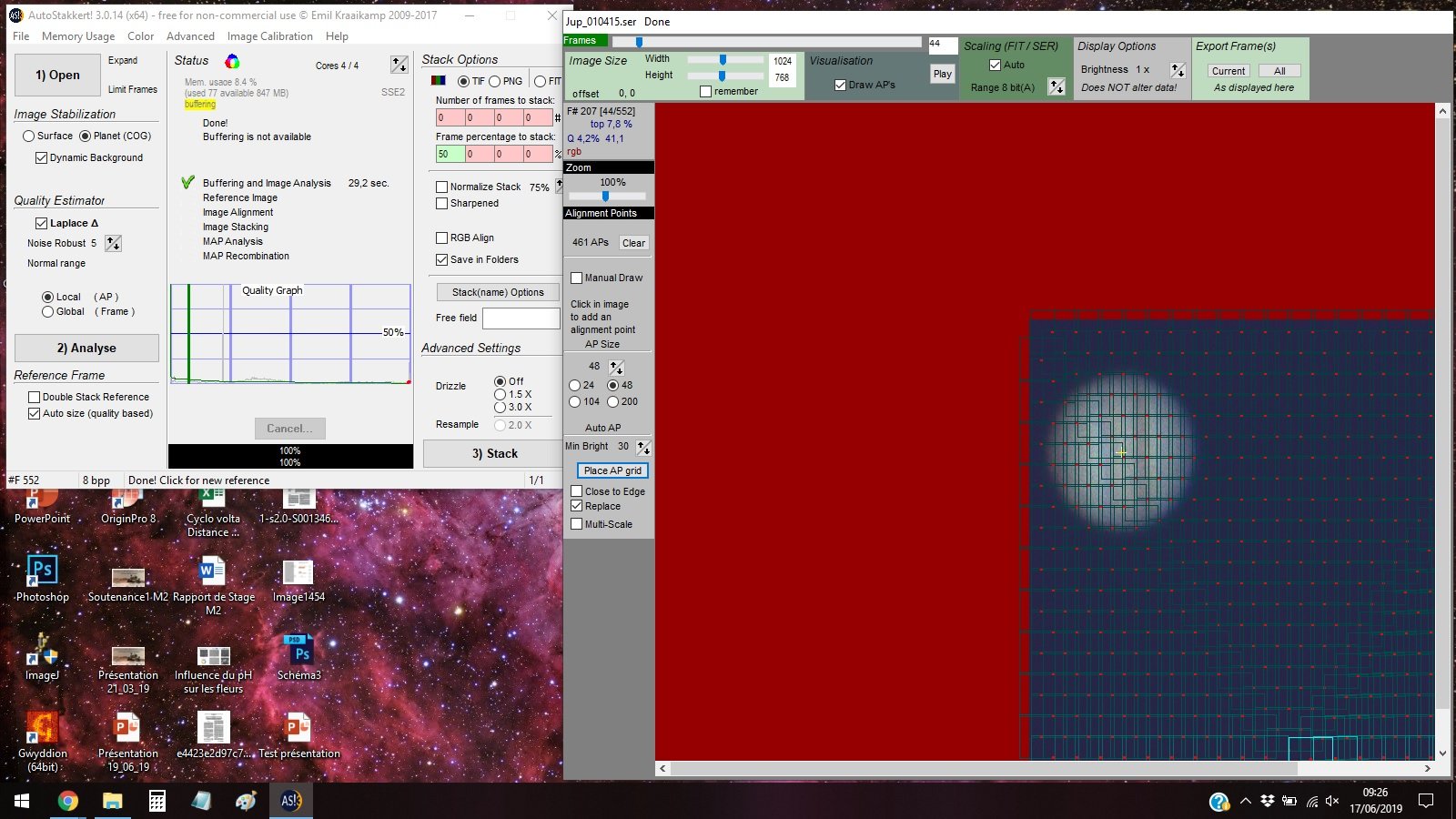Click the Dropbox icon in system tray
Screen dimensions: 1456x819
[1268, 801]
